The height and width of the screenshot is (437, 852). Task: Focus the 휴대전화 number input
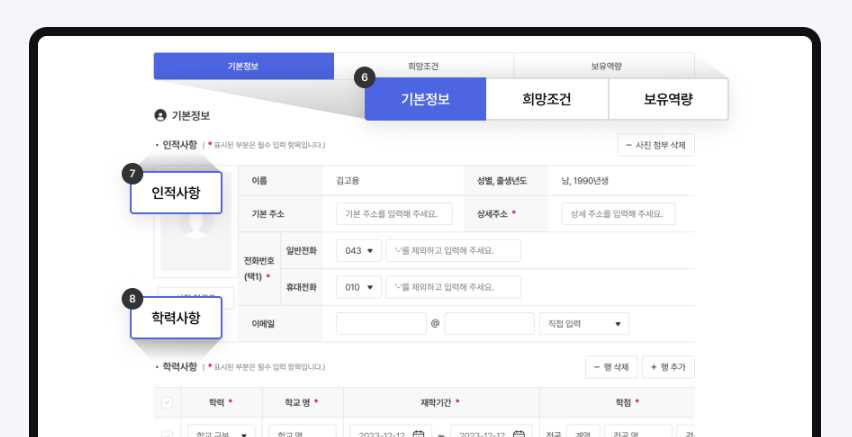[453, 287]
